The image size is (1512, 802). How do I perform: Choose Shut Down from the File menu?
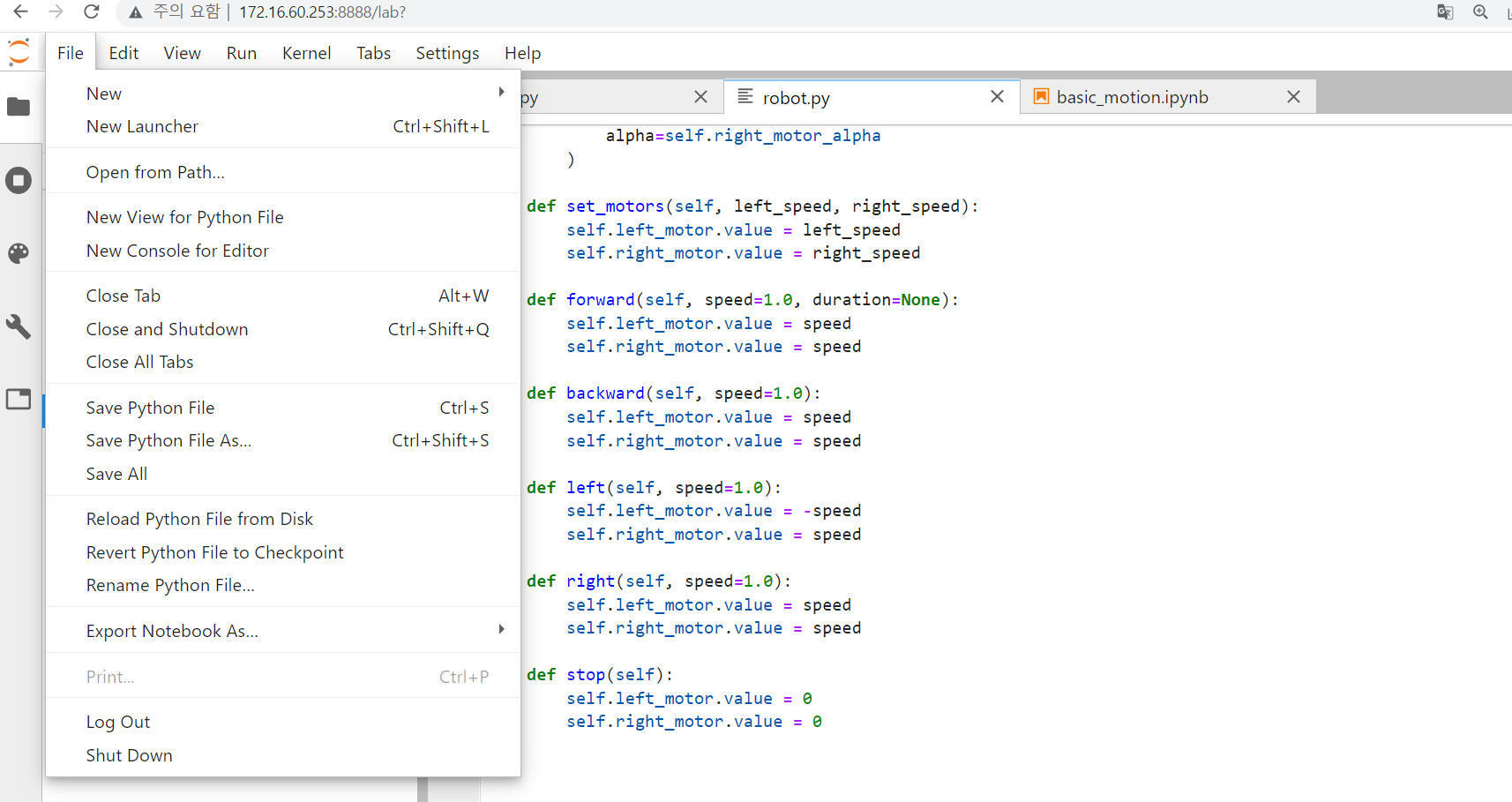coord(129,754)
